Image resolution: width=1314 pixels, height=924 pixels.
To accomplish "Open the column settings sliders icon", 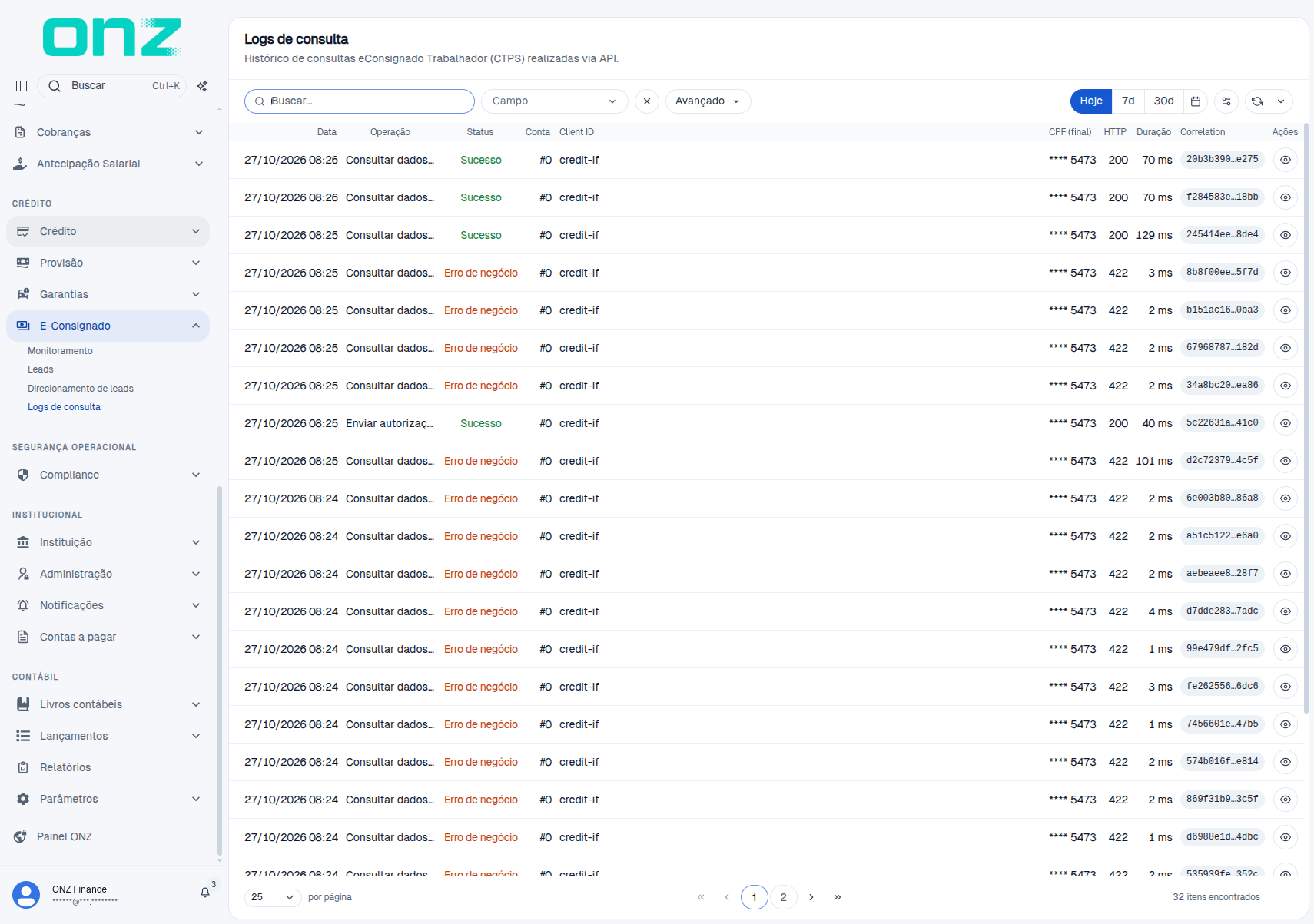I will pyautogui.click(x=1226, y=101).
